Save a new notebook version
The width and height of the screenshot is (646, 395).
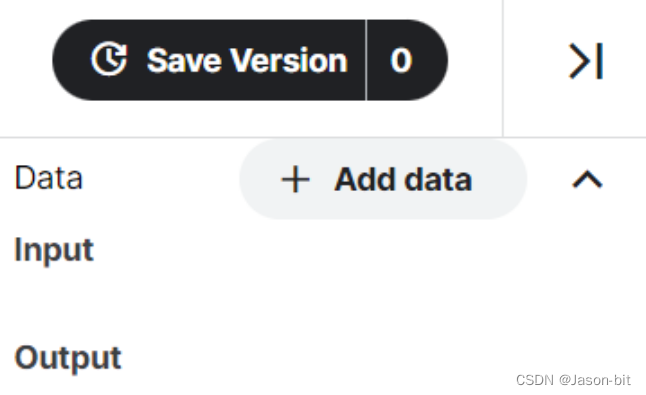coord(209,60)
